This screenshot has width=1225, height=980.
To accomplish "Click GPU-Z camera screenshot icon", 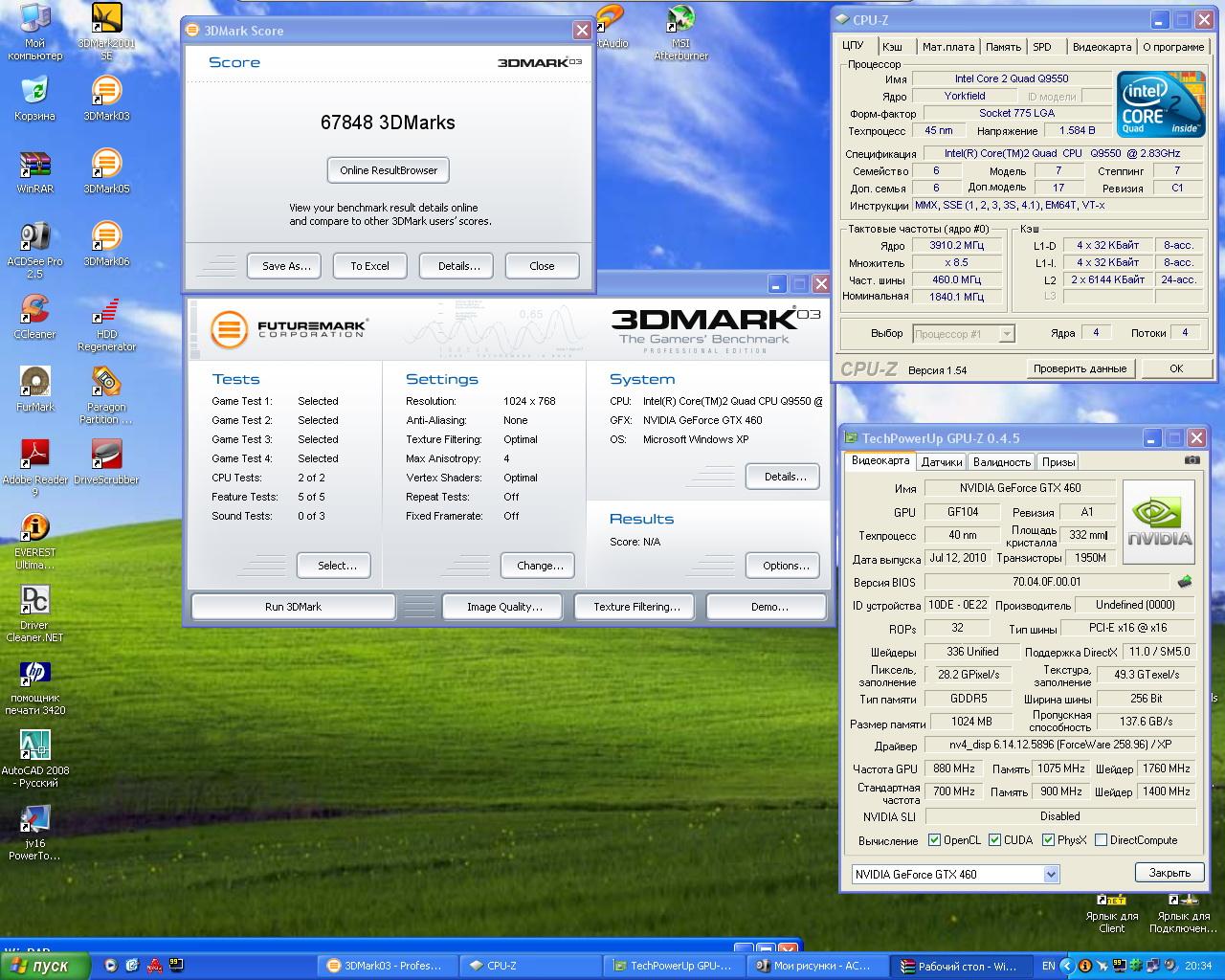I will (1192, 460).
